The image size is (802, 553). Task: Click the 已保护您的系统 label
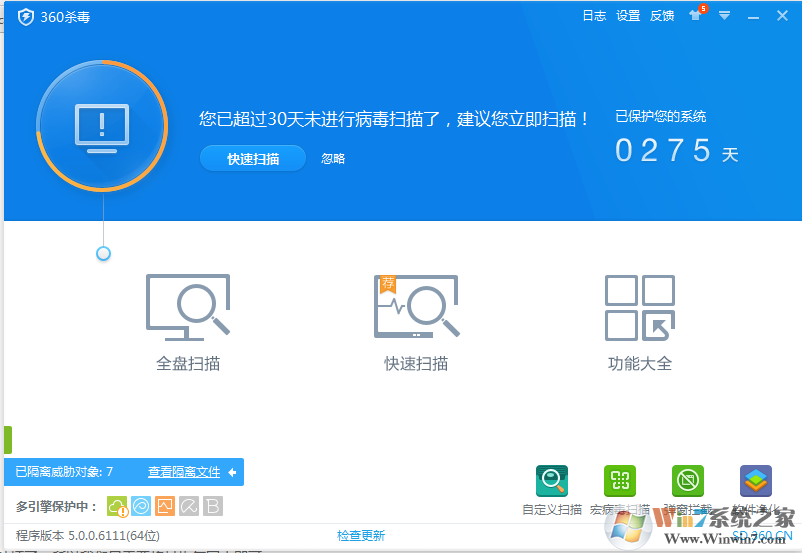point(660,117)
